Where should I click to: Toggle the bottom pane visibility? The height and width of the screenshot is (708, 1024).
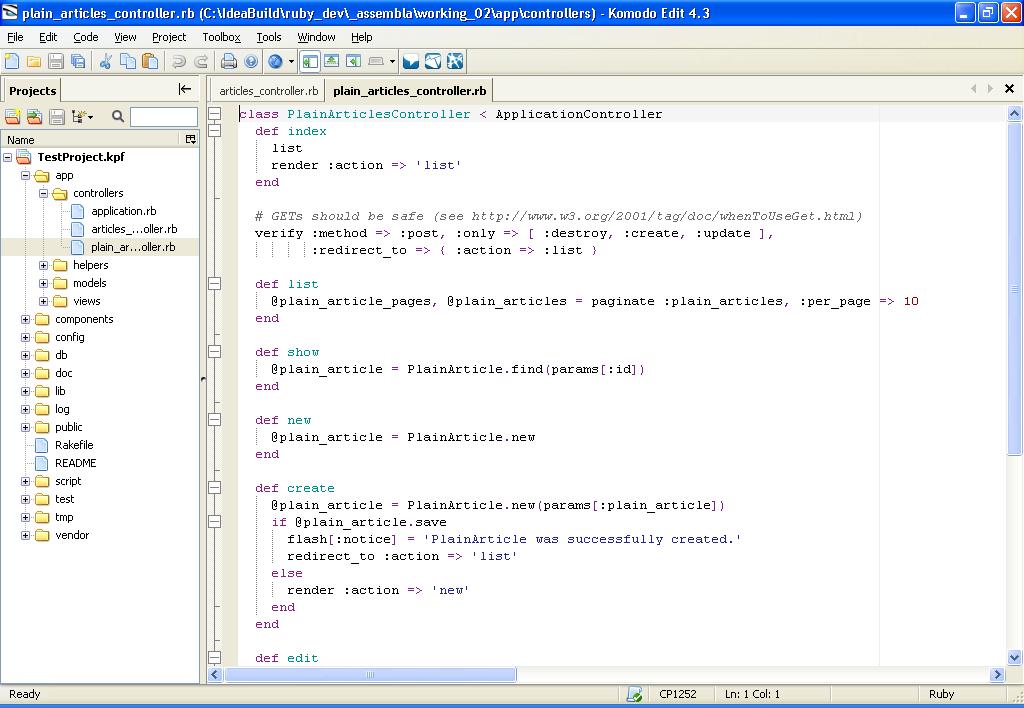[x=332, y=61]
